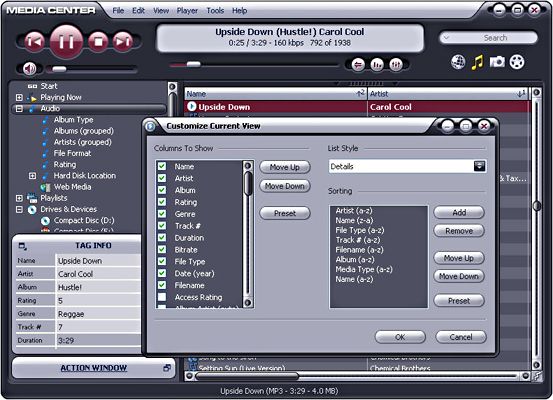Toggle the Genre column checkbox
The width and height of the screenshot is (553, 400).
[162, 214]
